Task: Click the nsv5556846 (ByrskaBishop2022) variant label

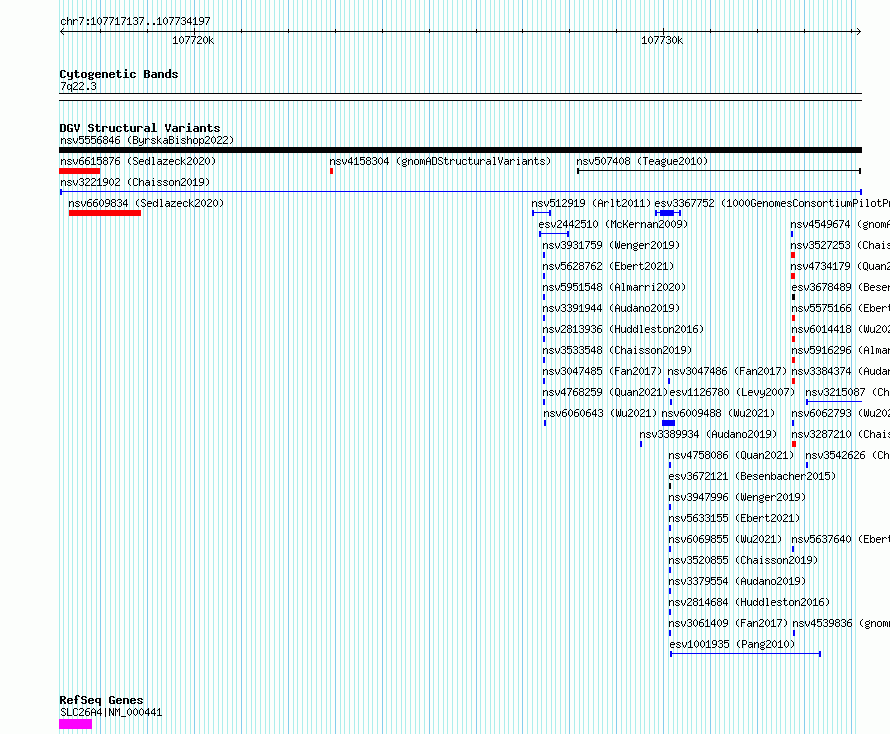Action: [x=147, y=140]
